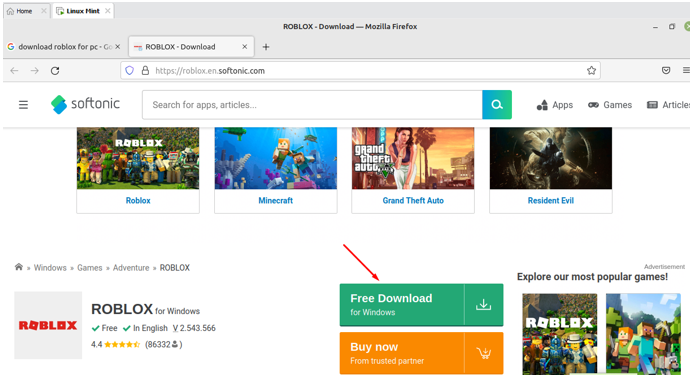Go back with the Firefox back arrow
The image size is (690, 389).
tap(15, 70)
